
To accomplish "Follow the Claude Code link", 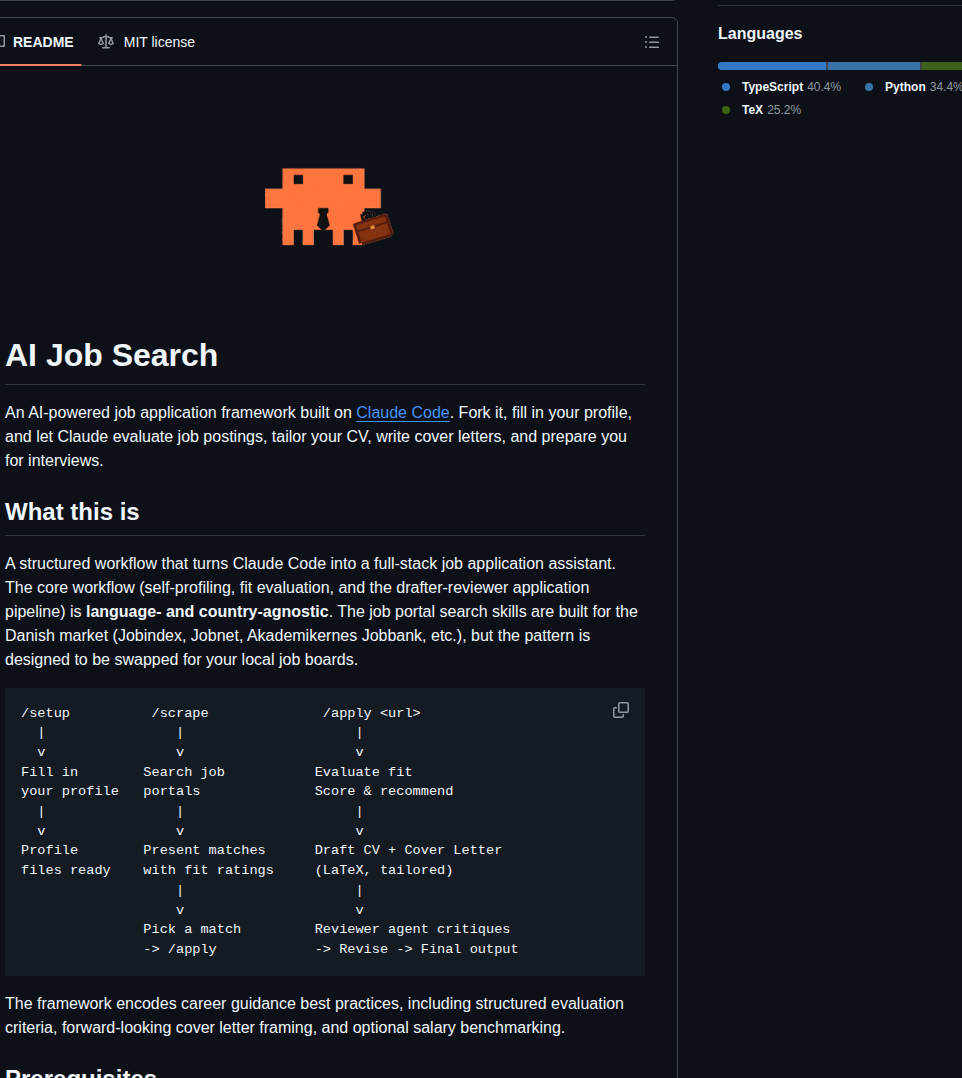I will pyautogui.click(x=402, y=412).
